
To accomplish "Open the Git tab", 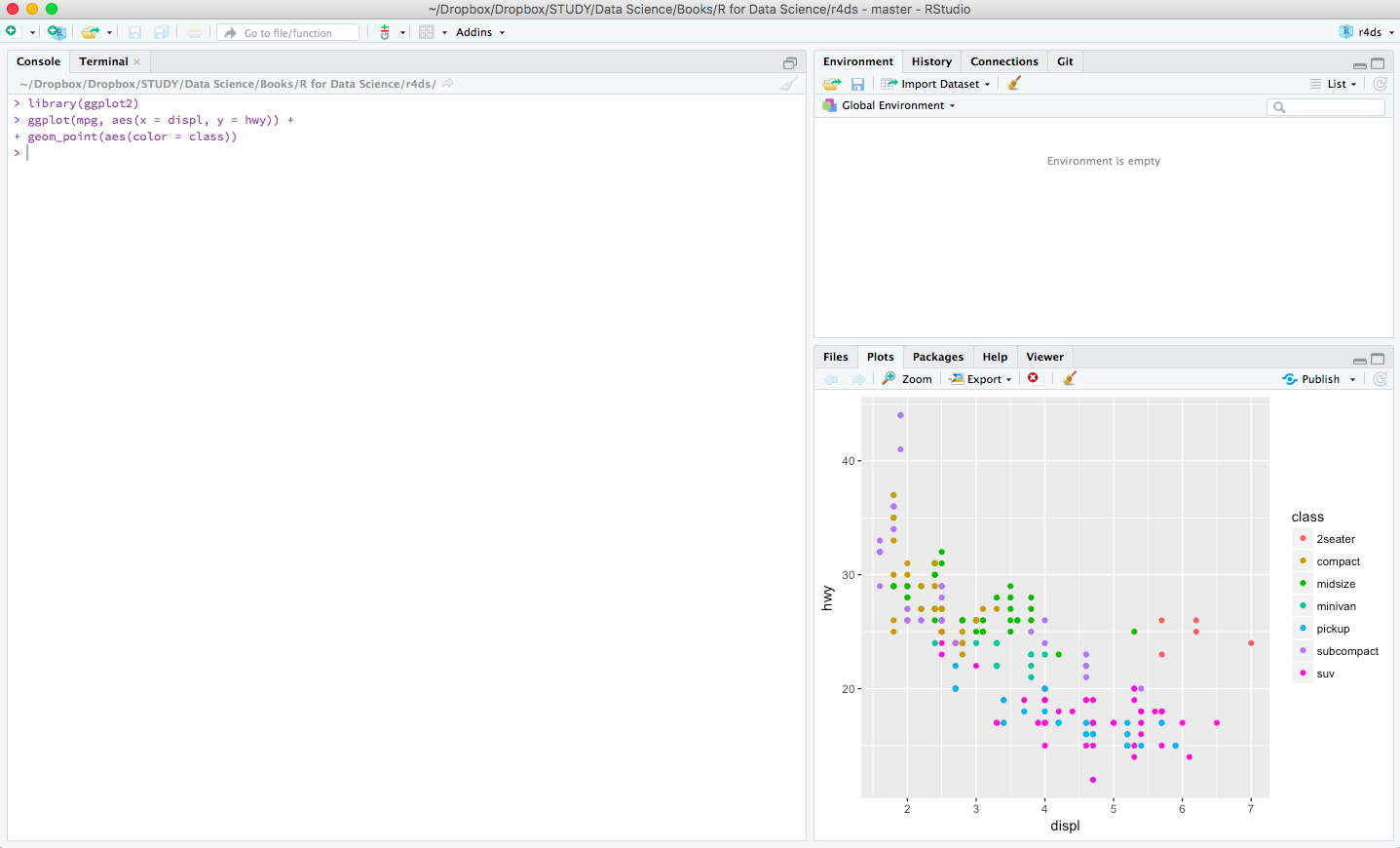I will click(1066, 61).
